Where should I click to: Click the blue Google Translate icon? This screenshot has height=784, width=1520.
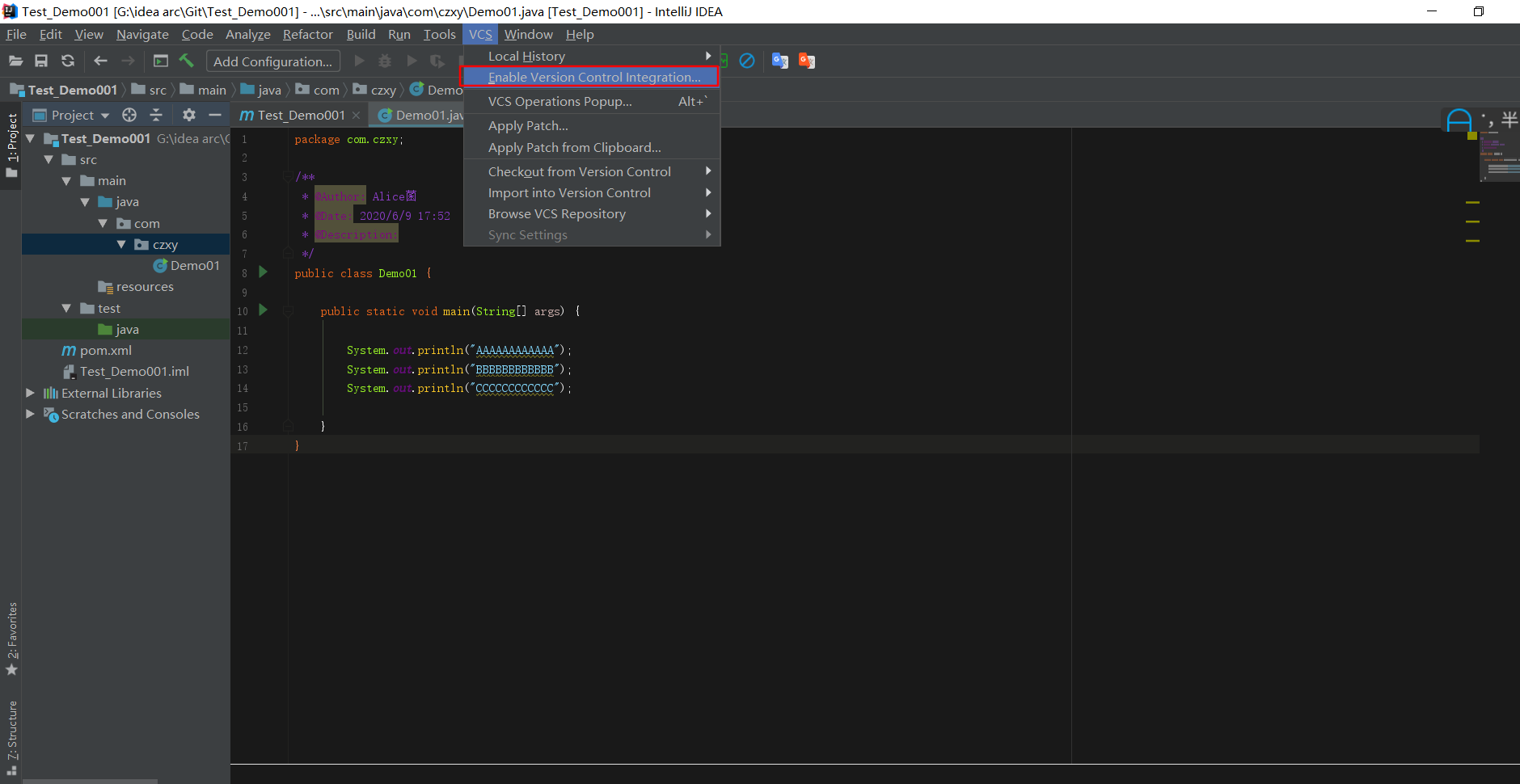coord(779,61)
